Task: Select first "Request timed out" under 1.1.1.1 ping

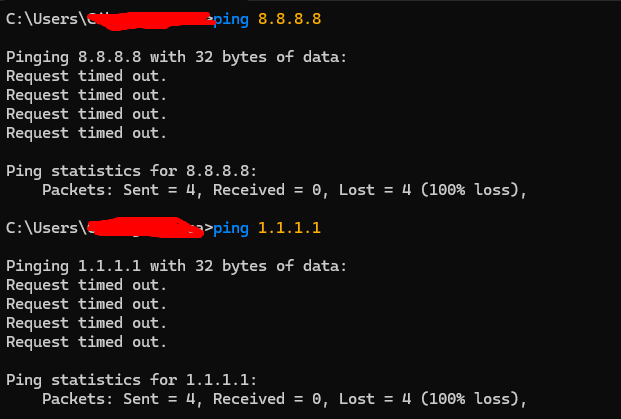Action: [x=86, y=285]
